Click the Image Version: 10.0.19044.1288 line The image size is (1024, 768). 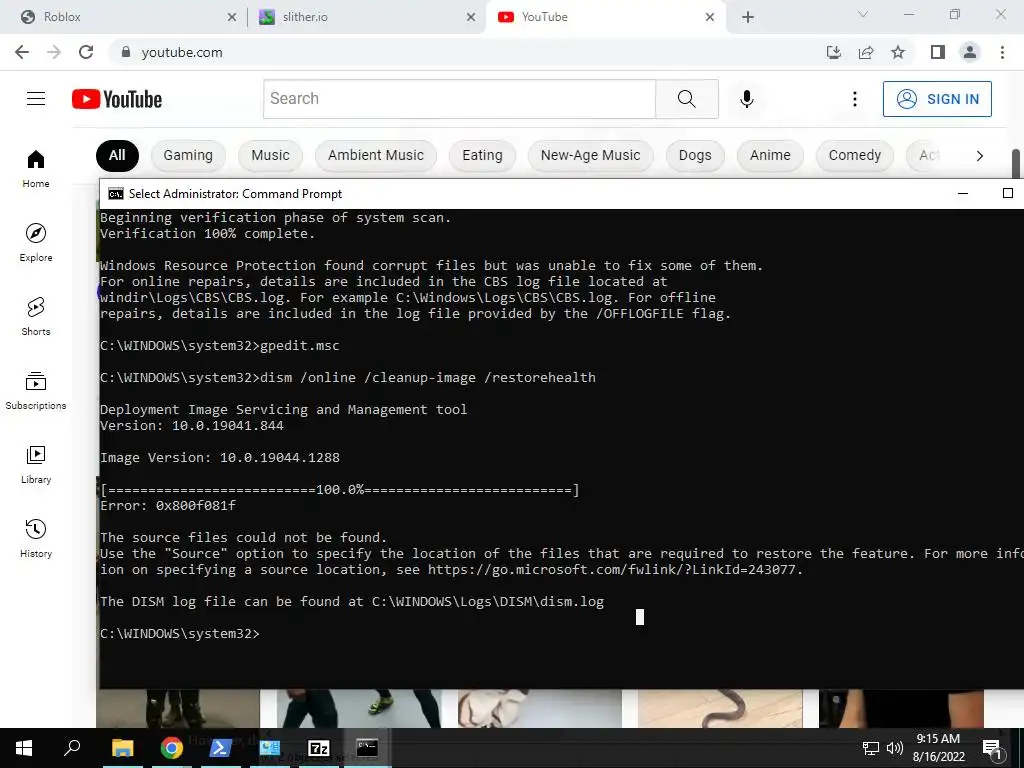click(219, 457)
